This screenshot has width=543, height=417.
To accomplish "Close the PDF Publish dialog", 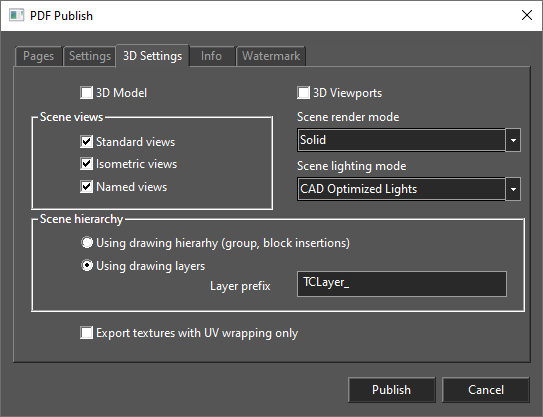I will (527, 15).
